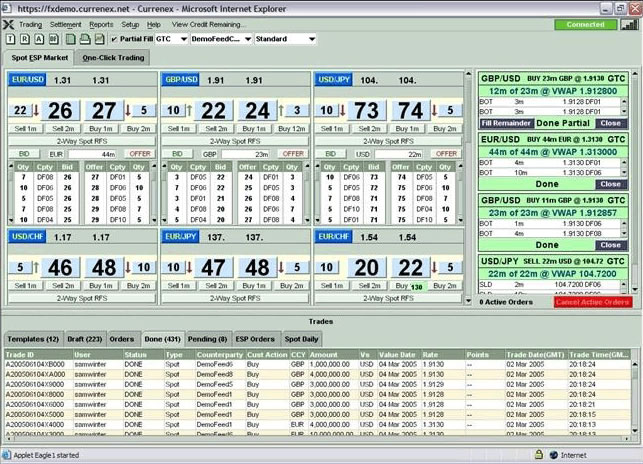
Task: Toggle OFFER in the GBP/USD panel
Action: (x=293, y=154)
